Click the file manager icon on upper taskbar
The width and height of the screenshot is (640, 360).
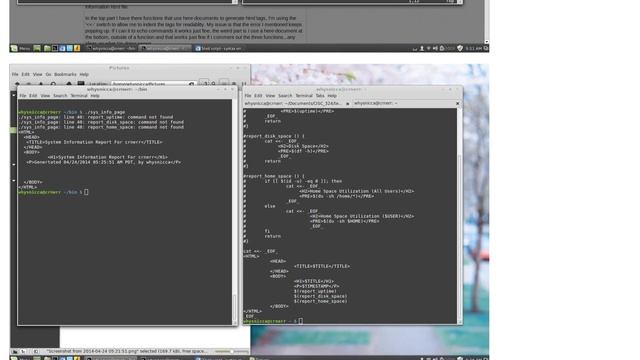[47, 48]
